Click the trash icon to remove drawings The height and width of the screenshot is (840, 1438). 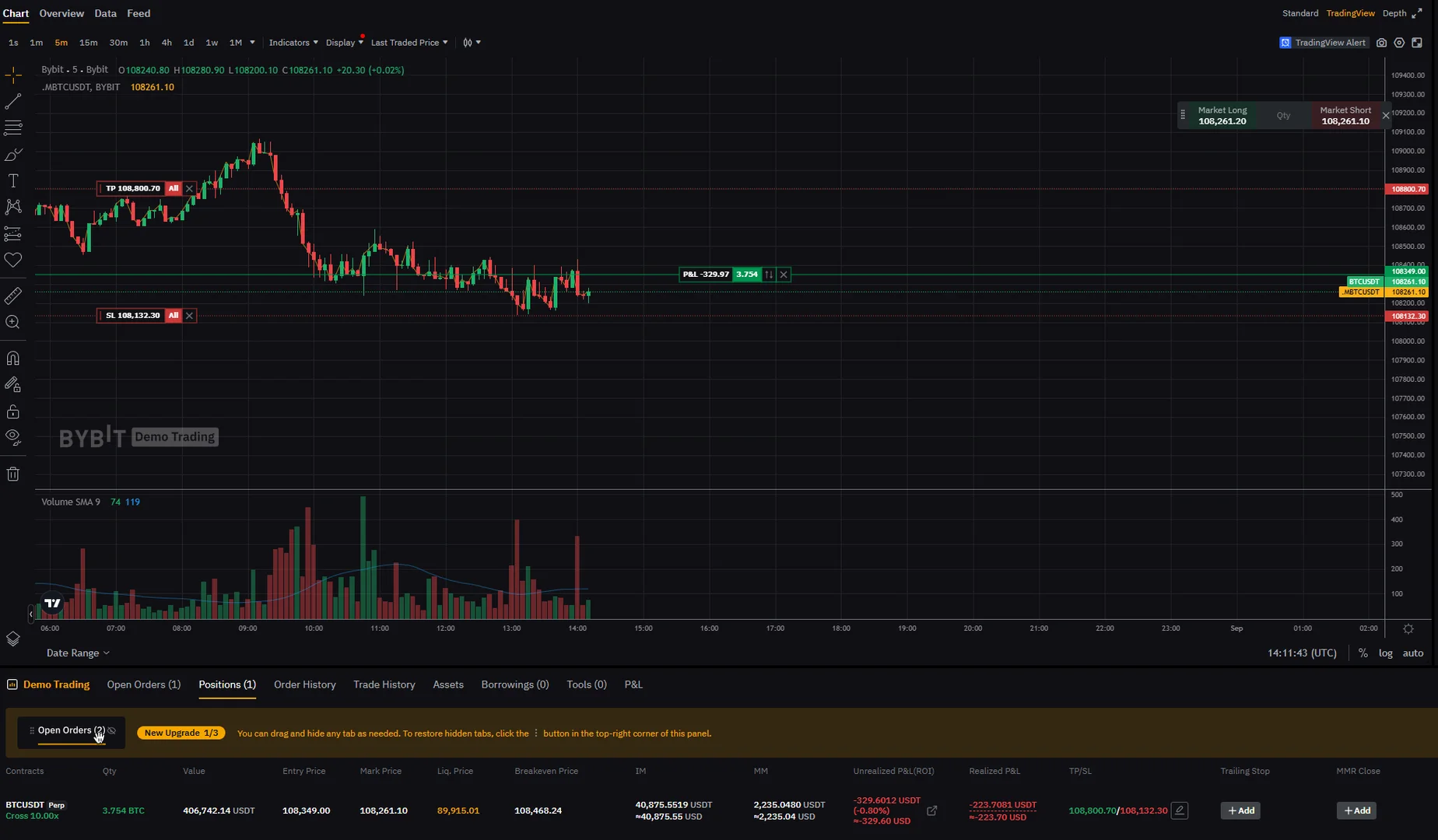click(13, 474)
